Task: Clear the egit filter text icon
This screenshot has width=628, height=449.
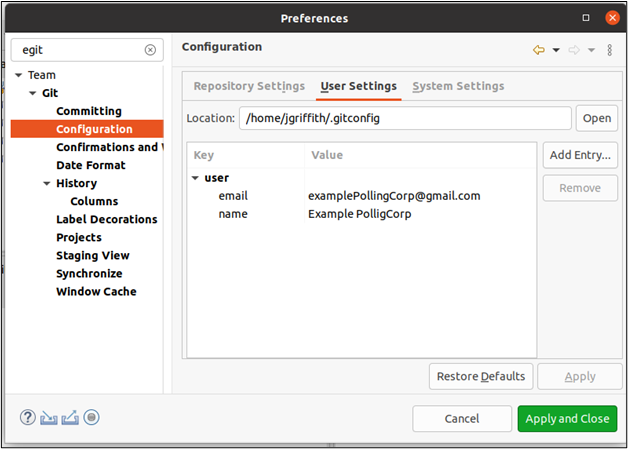Action: [x=150, y=50]
